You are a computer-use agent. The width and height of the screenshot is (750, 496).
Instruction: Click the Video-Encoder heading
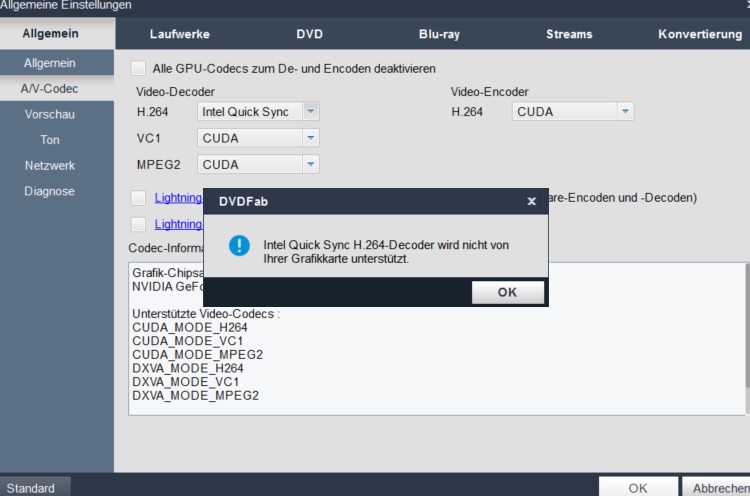[489, 91]
